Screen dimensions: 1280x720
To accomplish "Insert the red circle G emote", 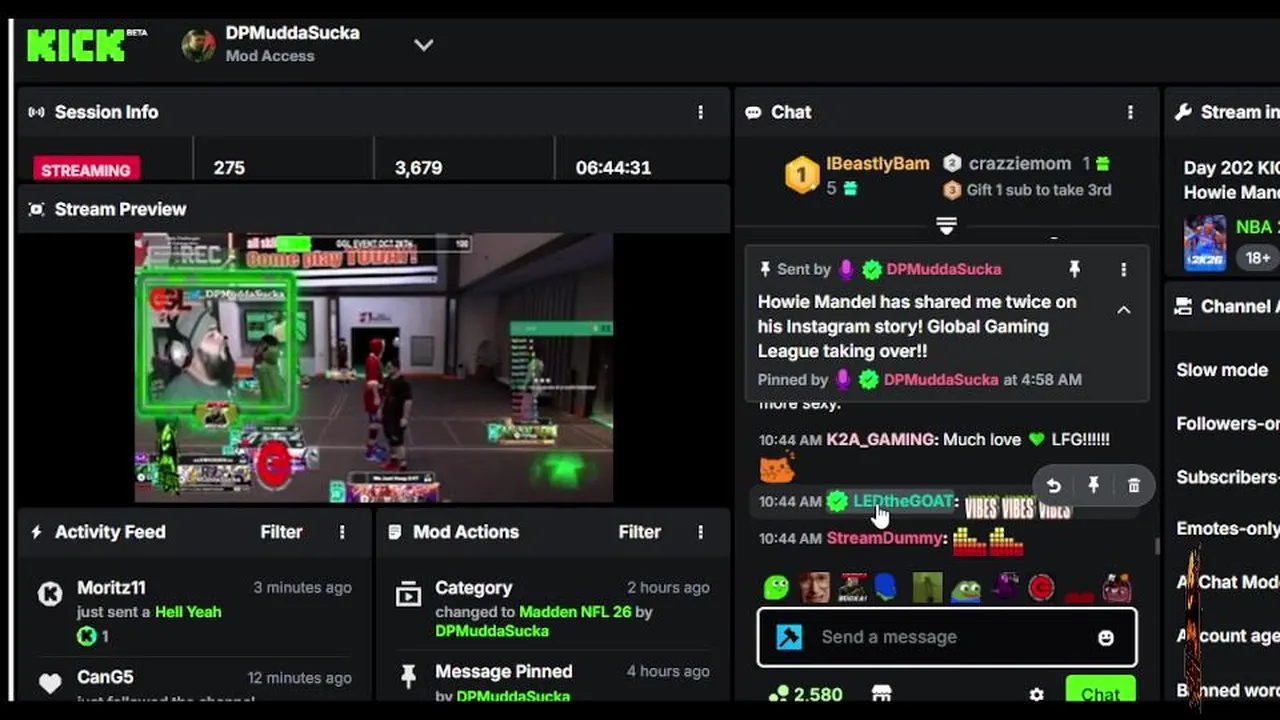I will click(x=1041, y=588).
